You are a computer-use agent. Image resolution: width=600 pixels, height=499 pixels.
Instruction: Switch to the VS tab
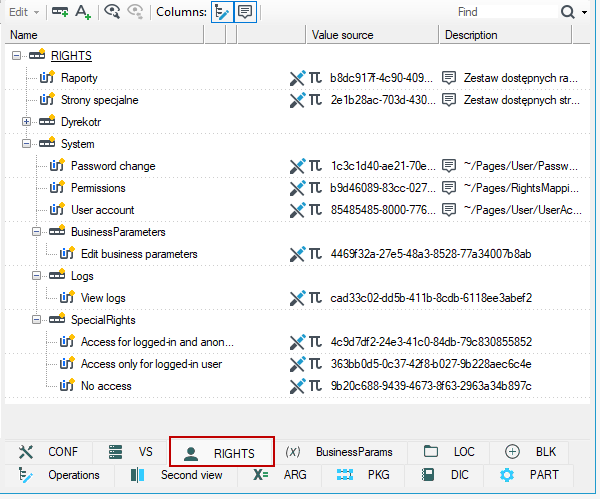click(x=130, y=452)
